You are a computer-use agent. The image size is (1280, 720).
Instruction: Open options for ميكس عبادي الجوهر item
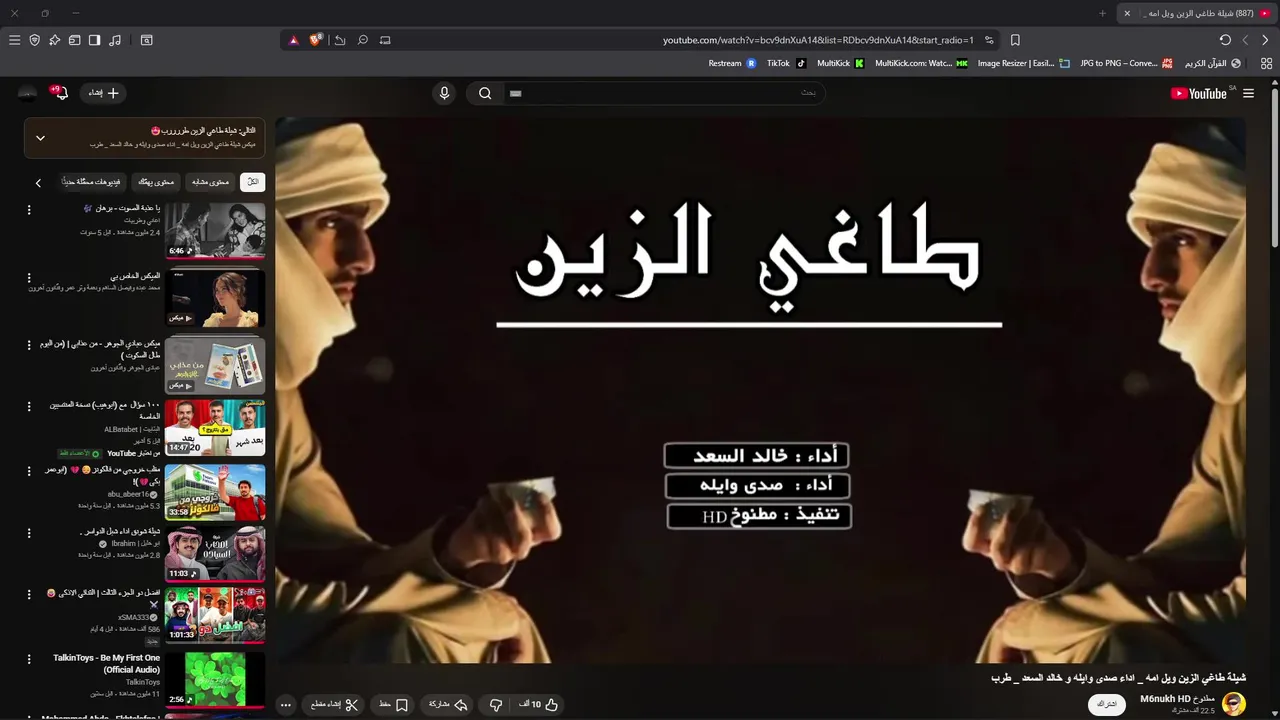pos(29,344)
